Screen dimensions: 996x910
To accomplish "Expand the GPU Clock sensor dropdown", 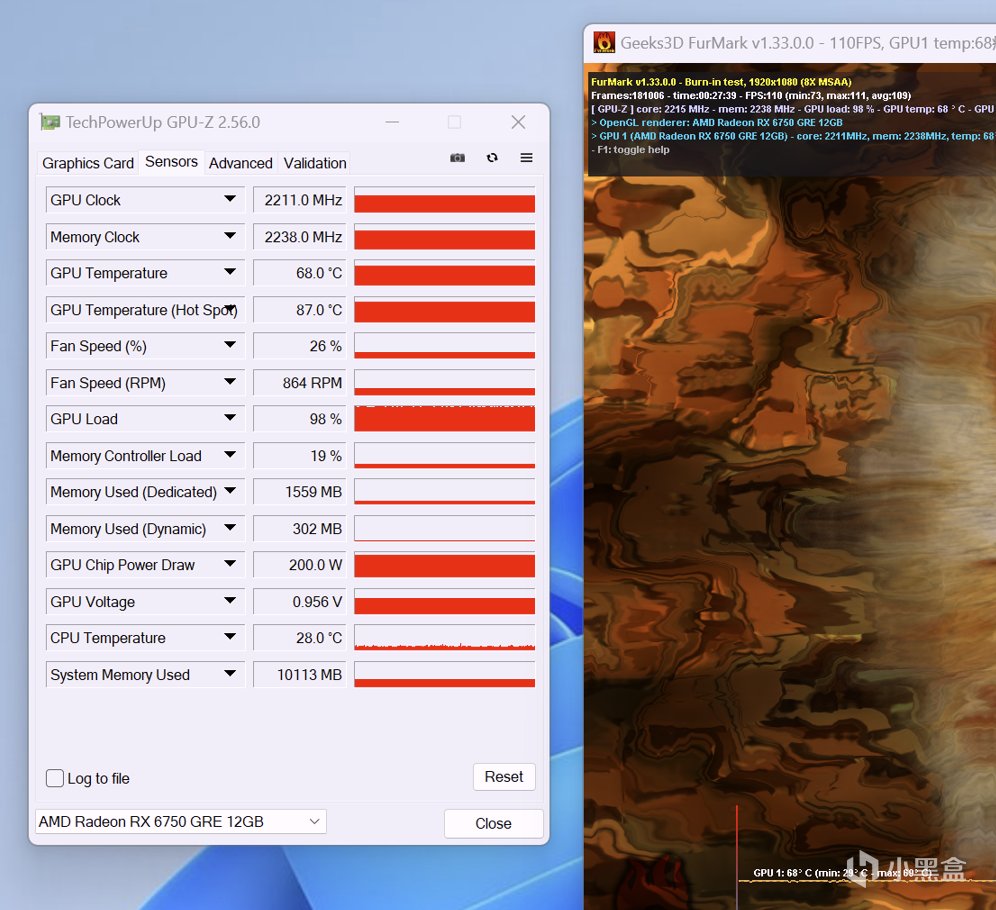I will 230,199.
